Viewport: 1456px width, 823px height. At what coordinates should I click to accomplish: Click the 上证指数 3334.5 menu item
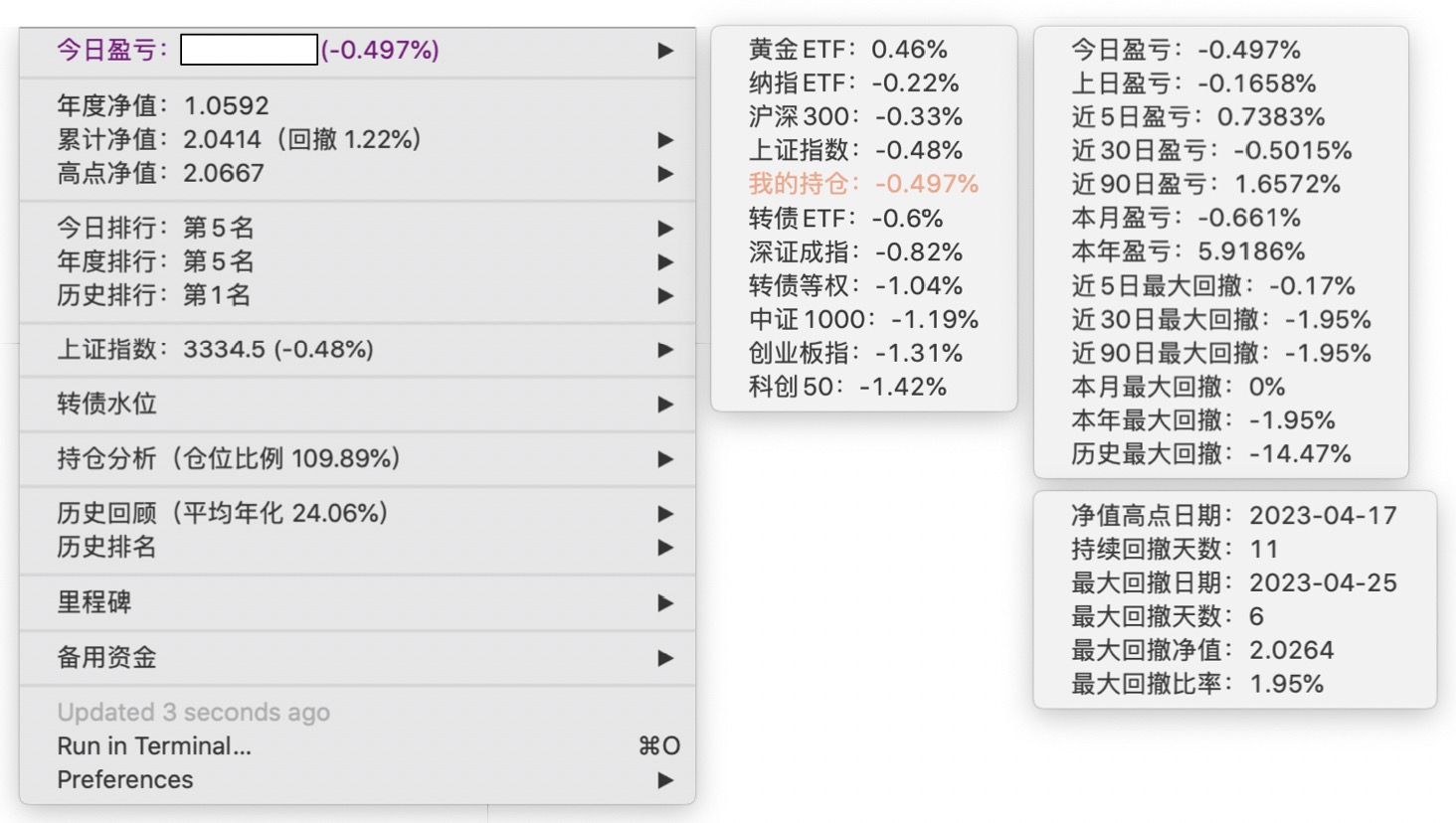(215, 350)
